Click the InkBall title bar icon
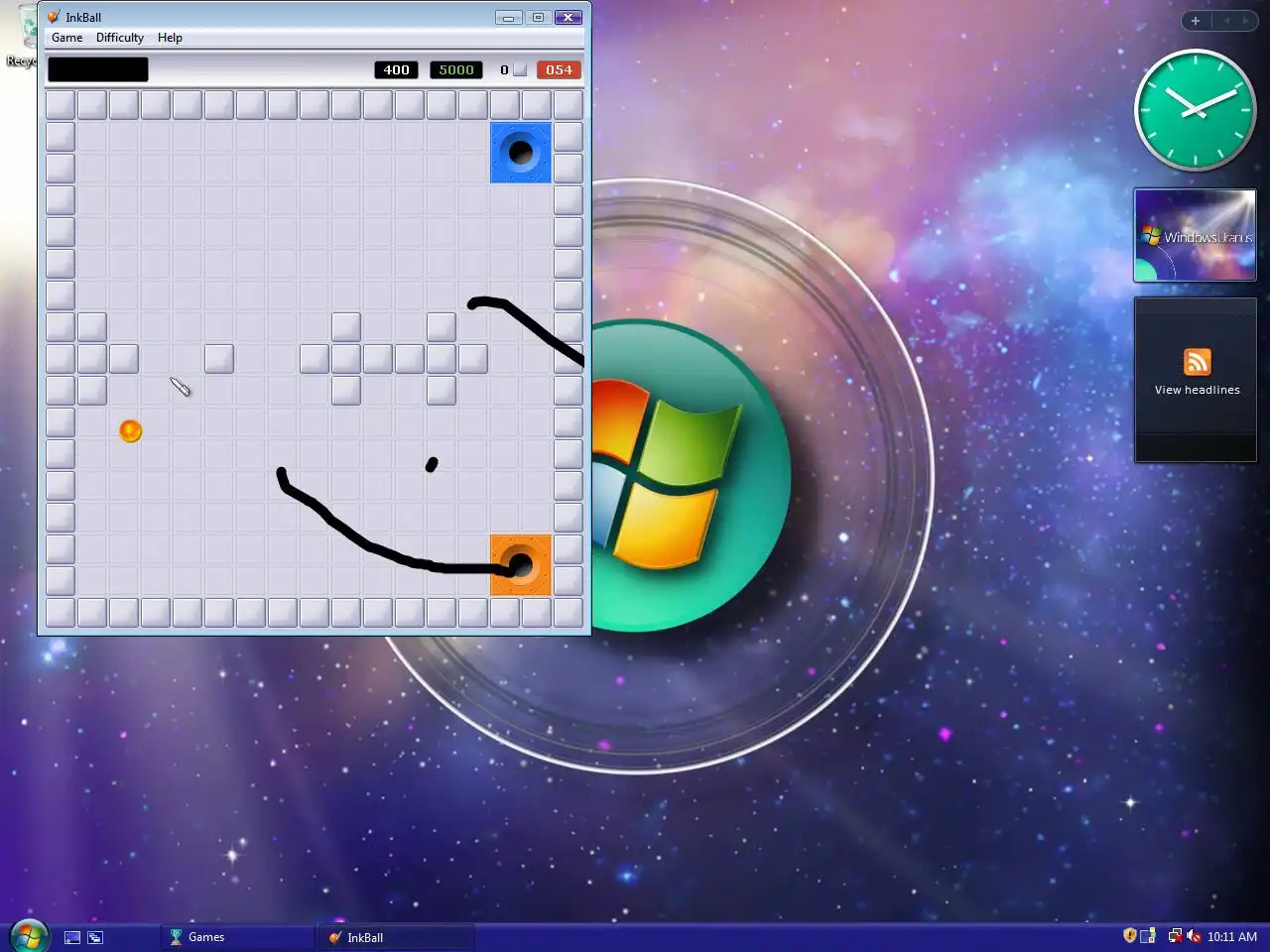The height and width of the screenshot is (952, 1270). click(x=54, y=17)
